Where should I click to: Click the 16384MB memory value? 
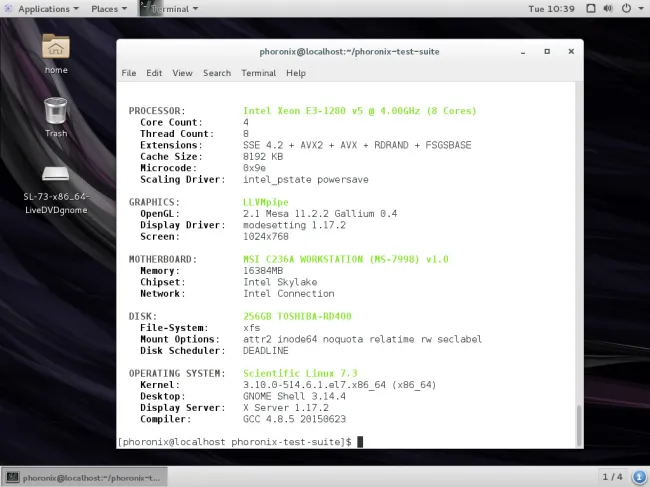[x=263, y=271]
